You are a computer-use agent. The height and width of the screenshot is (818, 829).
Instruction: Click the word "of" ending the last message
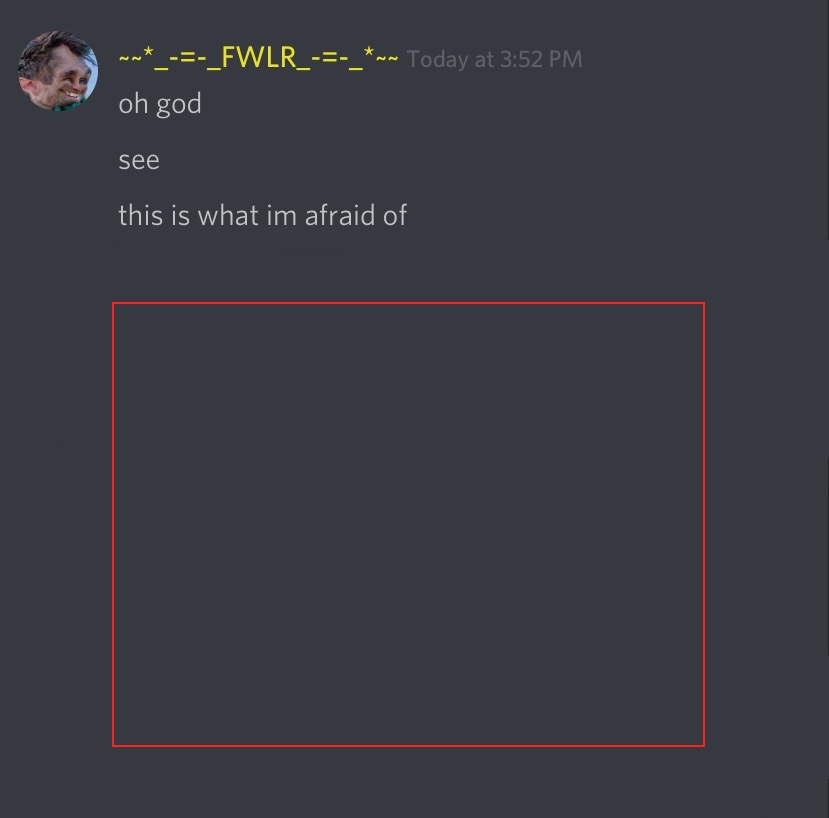pyautogui.click(x=395, y=215)
